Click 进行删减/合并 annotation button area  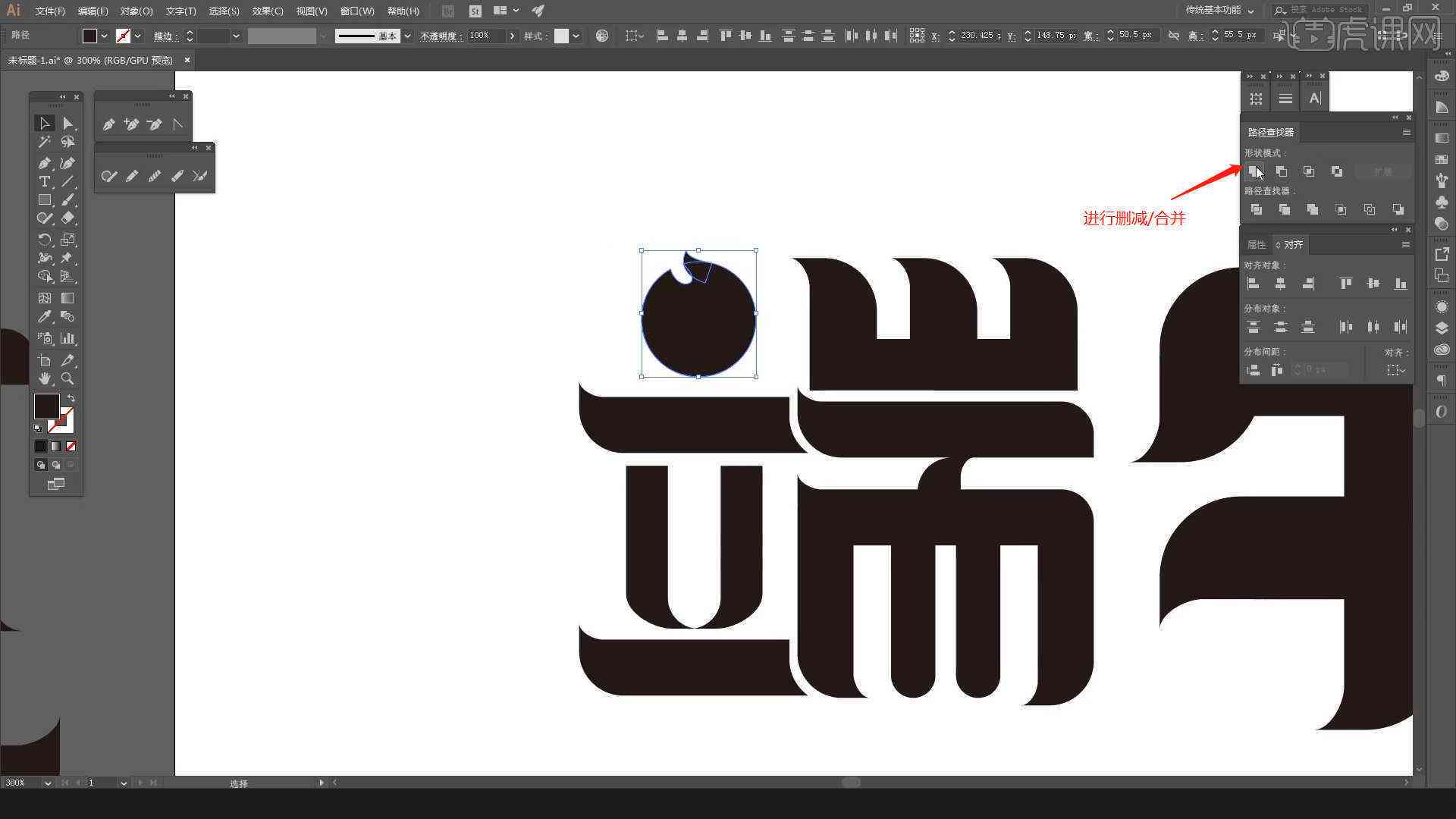1256,170
